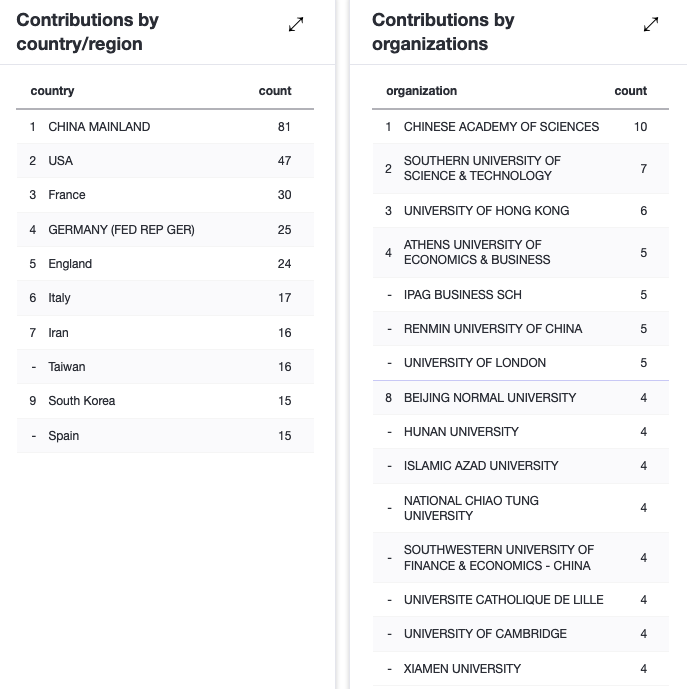Expand the Contributions by country/region panel

click(296, 25)
